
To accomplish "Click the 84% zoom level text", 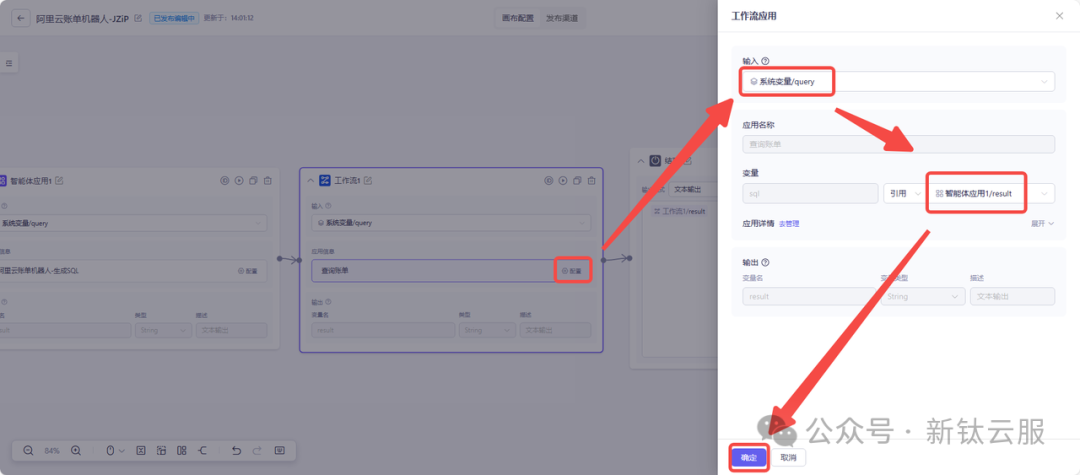I will [52, 450].
